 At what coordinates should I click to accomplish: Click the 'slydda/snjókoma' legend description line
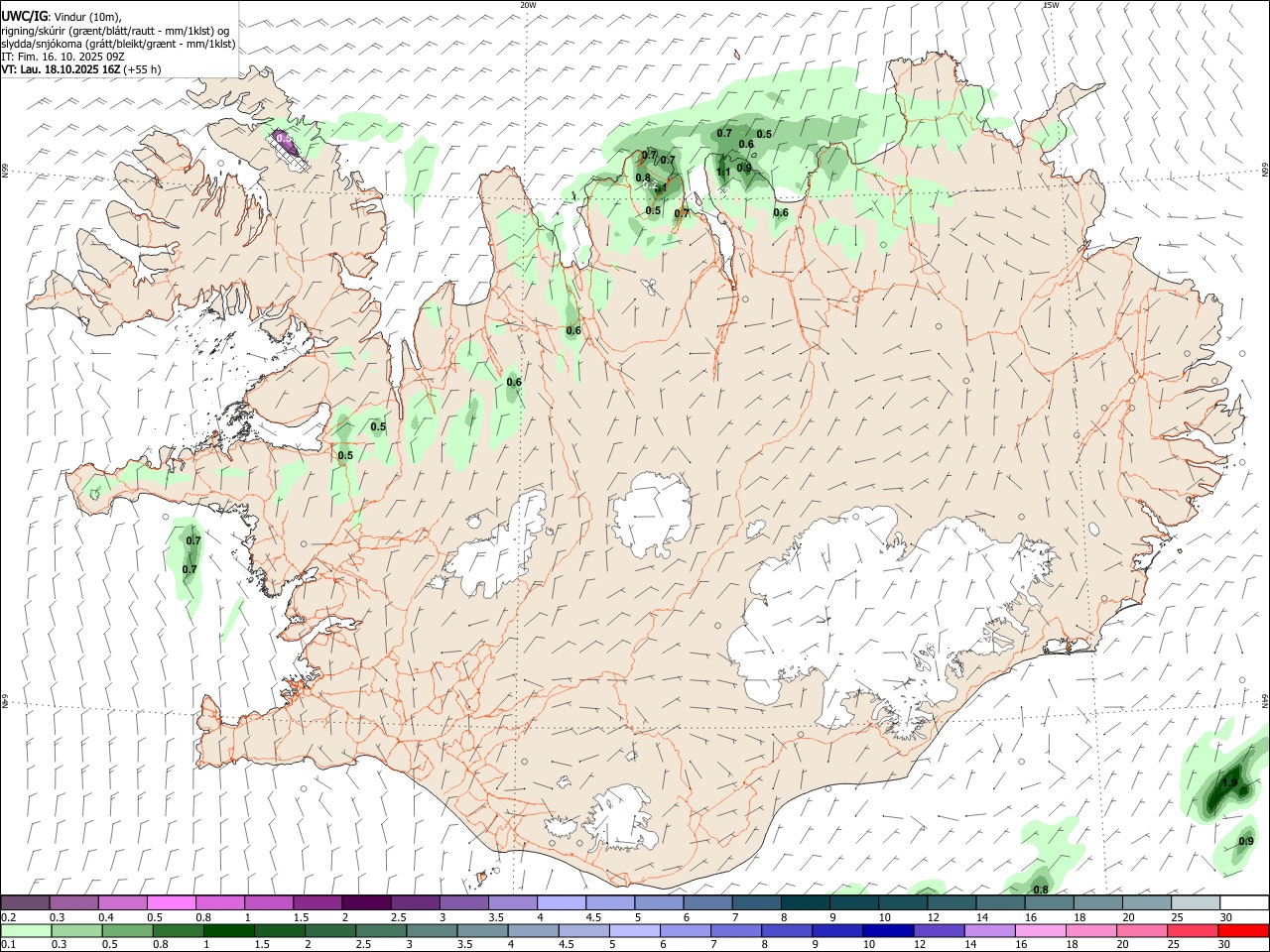click(x=118, y=44)
